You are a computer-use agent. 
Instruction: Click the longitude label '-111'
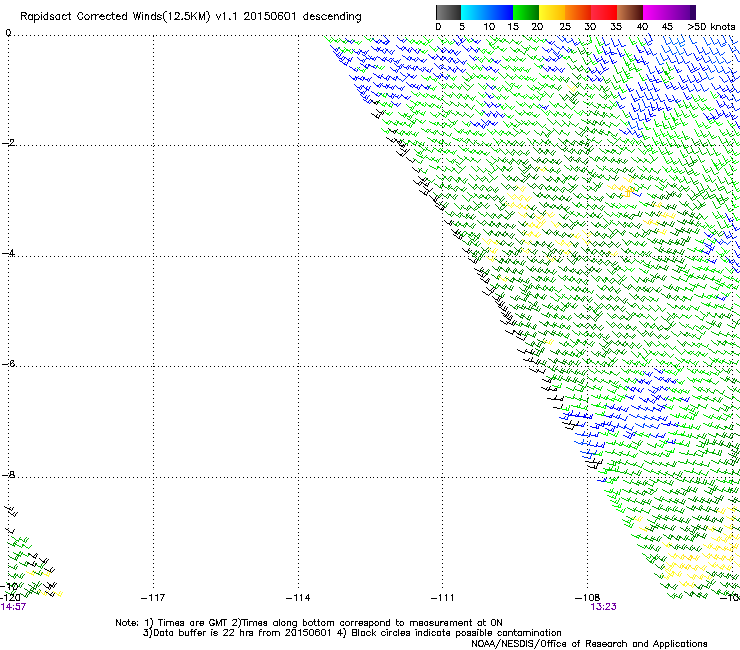pos(443,598)
